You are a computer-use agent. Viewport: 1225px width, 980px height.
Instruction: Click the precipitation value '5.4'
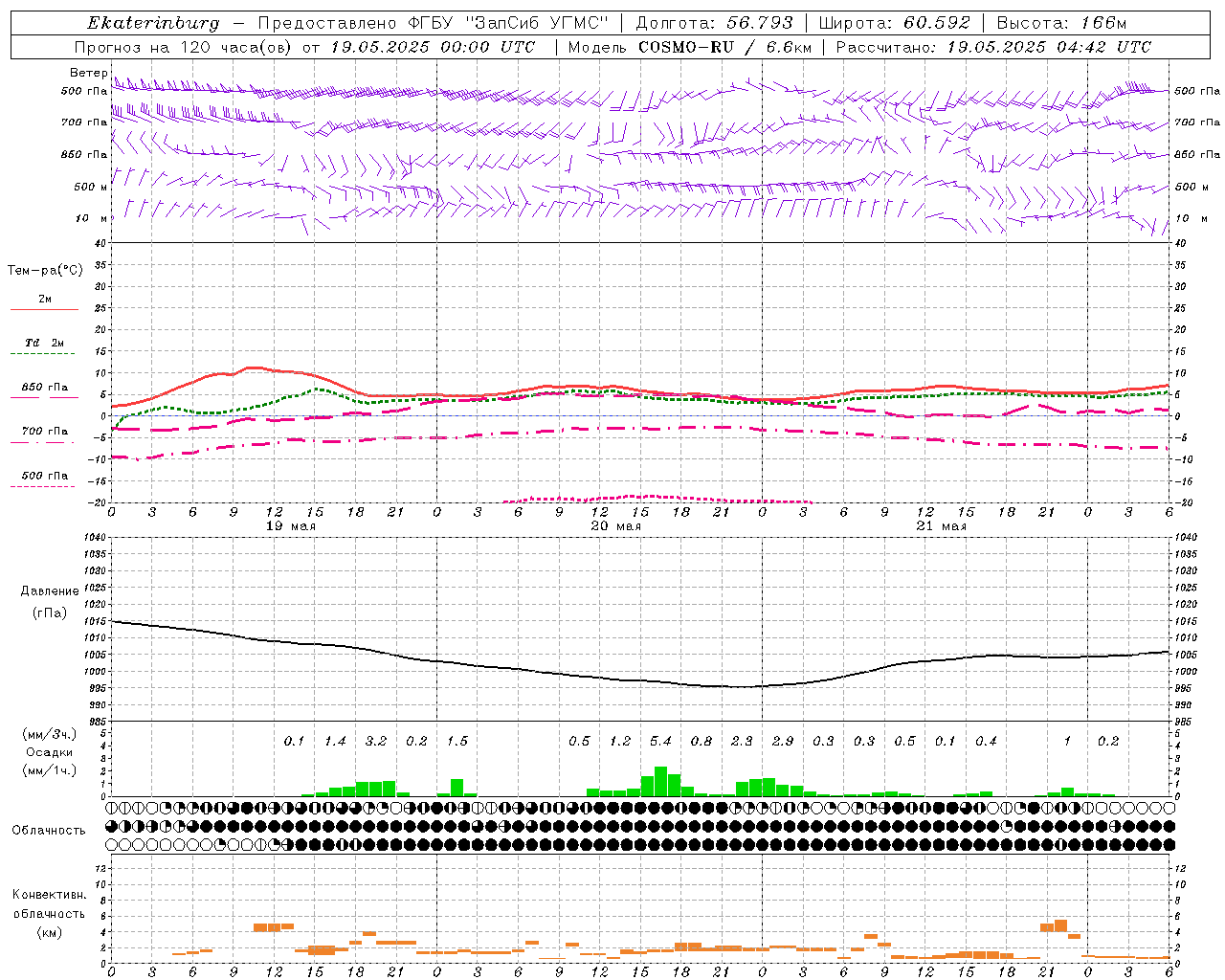[x=660, y=742]
